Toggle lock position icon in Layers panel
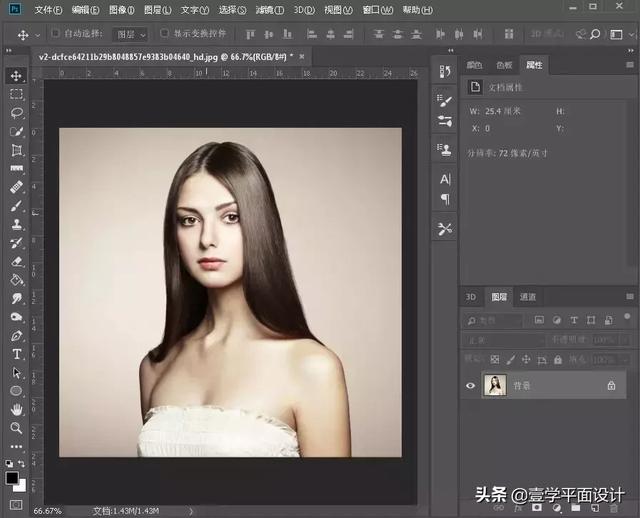The height and width of the screenshot is (518, 640). coord(526,360)
